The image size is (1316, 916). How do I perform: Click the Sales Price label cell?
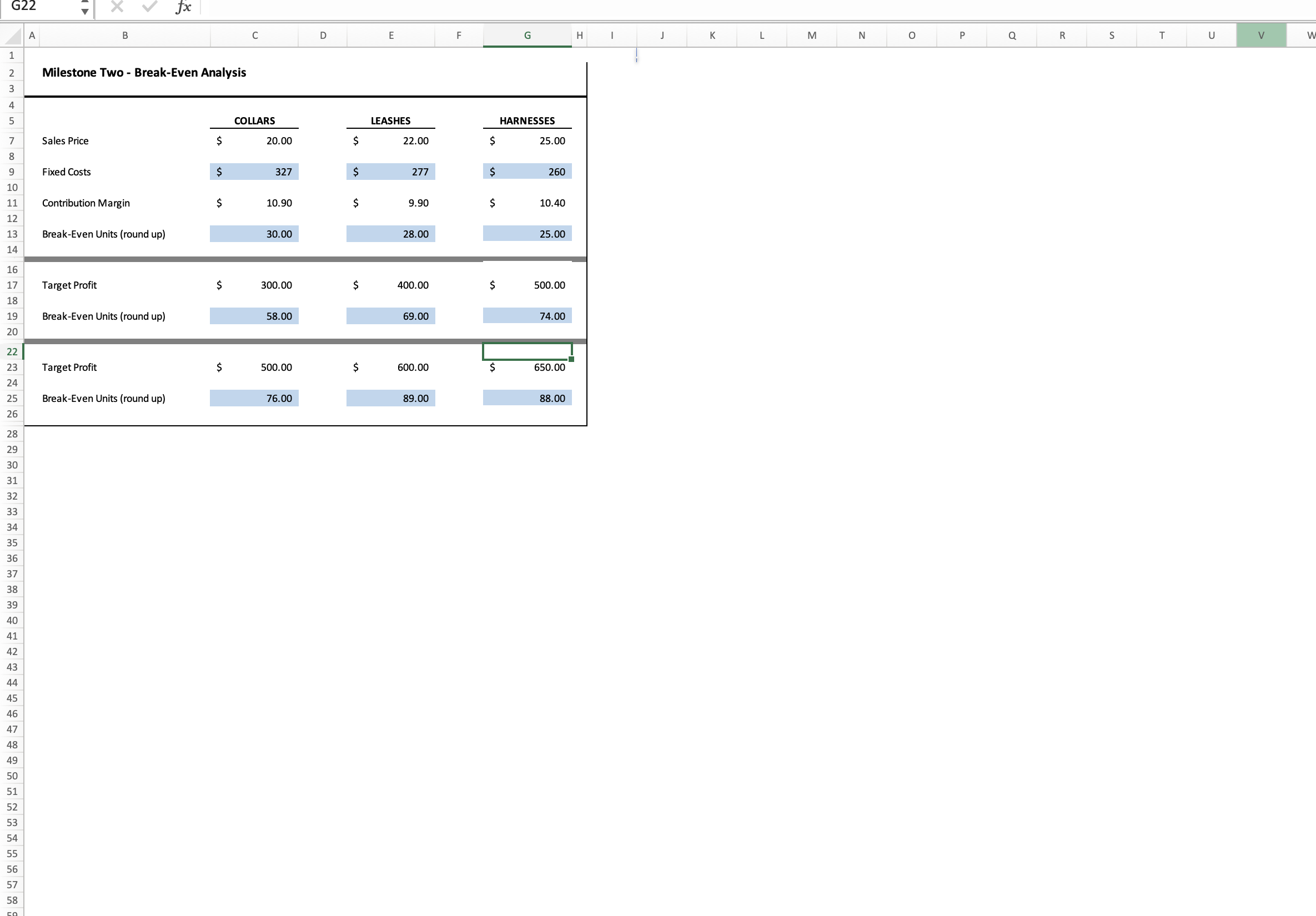(66, 140)
